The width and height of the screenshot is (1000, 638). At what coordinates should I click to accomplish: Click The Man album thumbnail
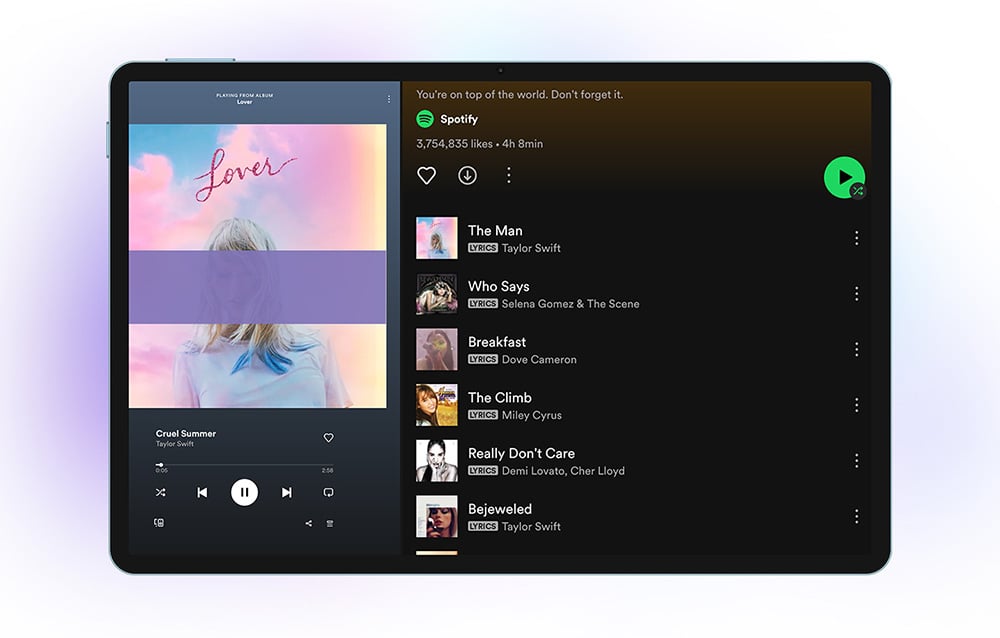pyautogui.click(x=437, y=238)
